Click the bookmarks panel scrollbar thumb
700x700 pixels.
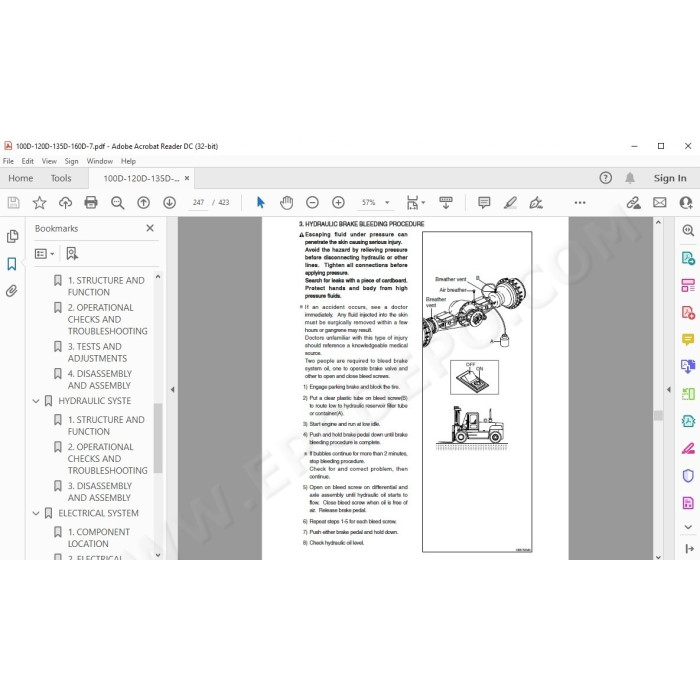coord(158,438)
